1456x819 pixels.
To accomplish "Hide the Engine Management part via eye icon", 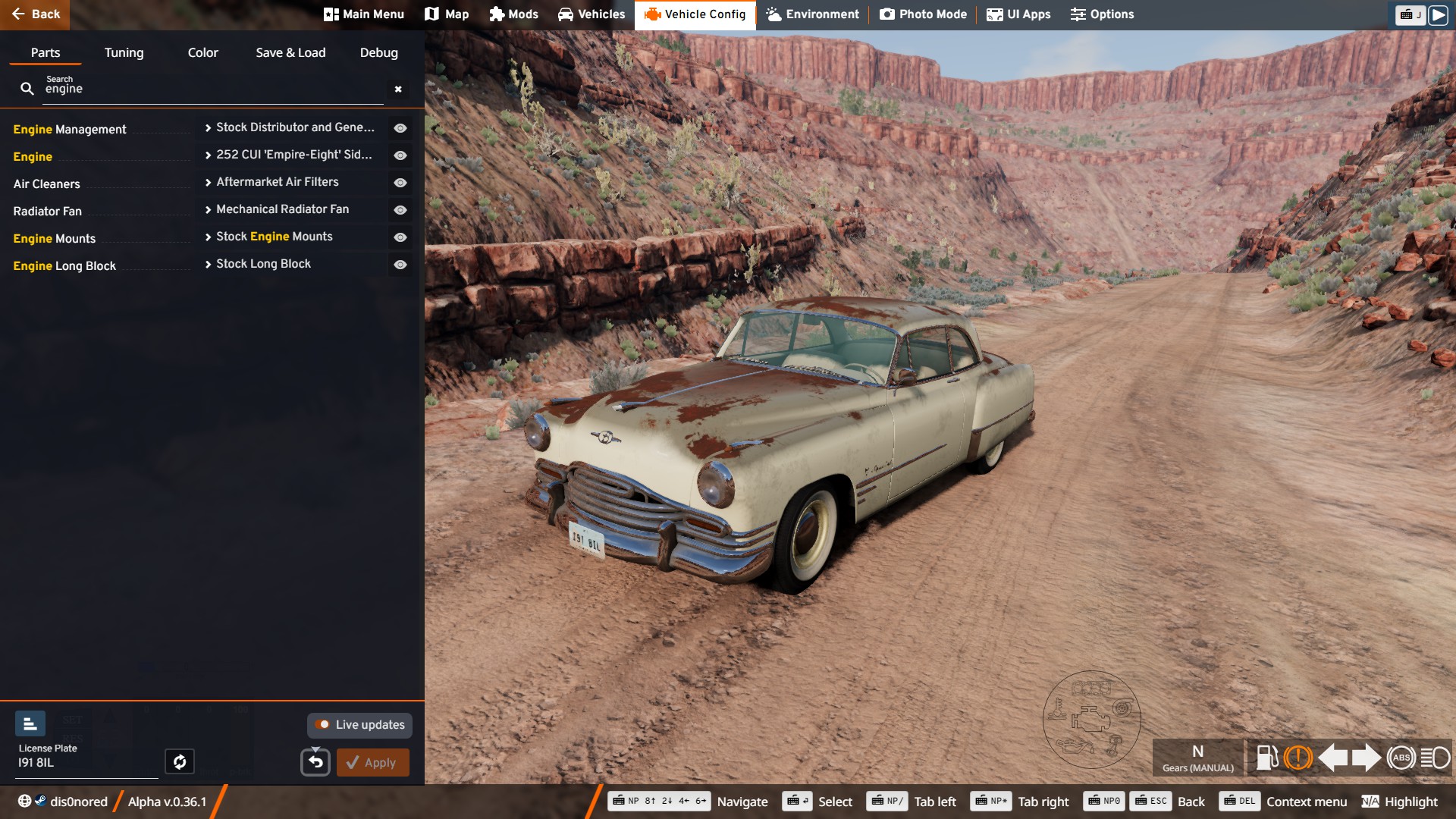I will pyautogui.click(x=400, y=128).
